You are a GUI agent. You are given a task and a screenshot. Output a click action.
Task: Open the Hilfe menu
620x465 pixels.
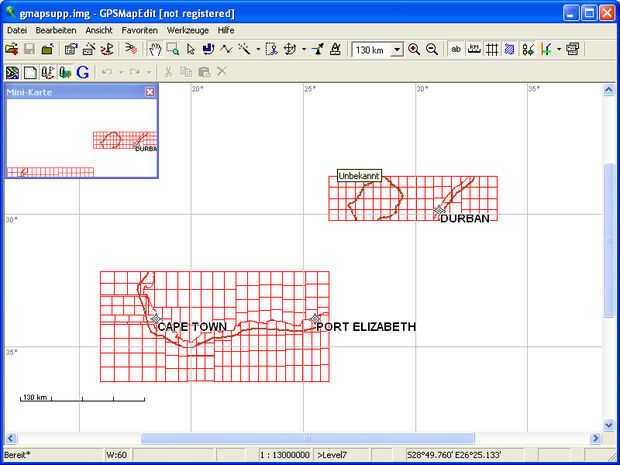tap(226, 30)
